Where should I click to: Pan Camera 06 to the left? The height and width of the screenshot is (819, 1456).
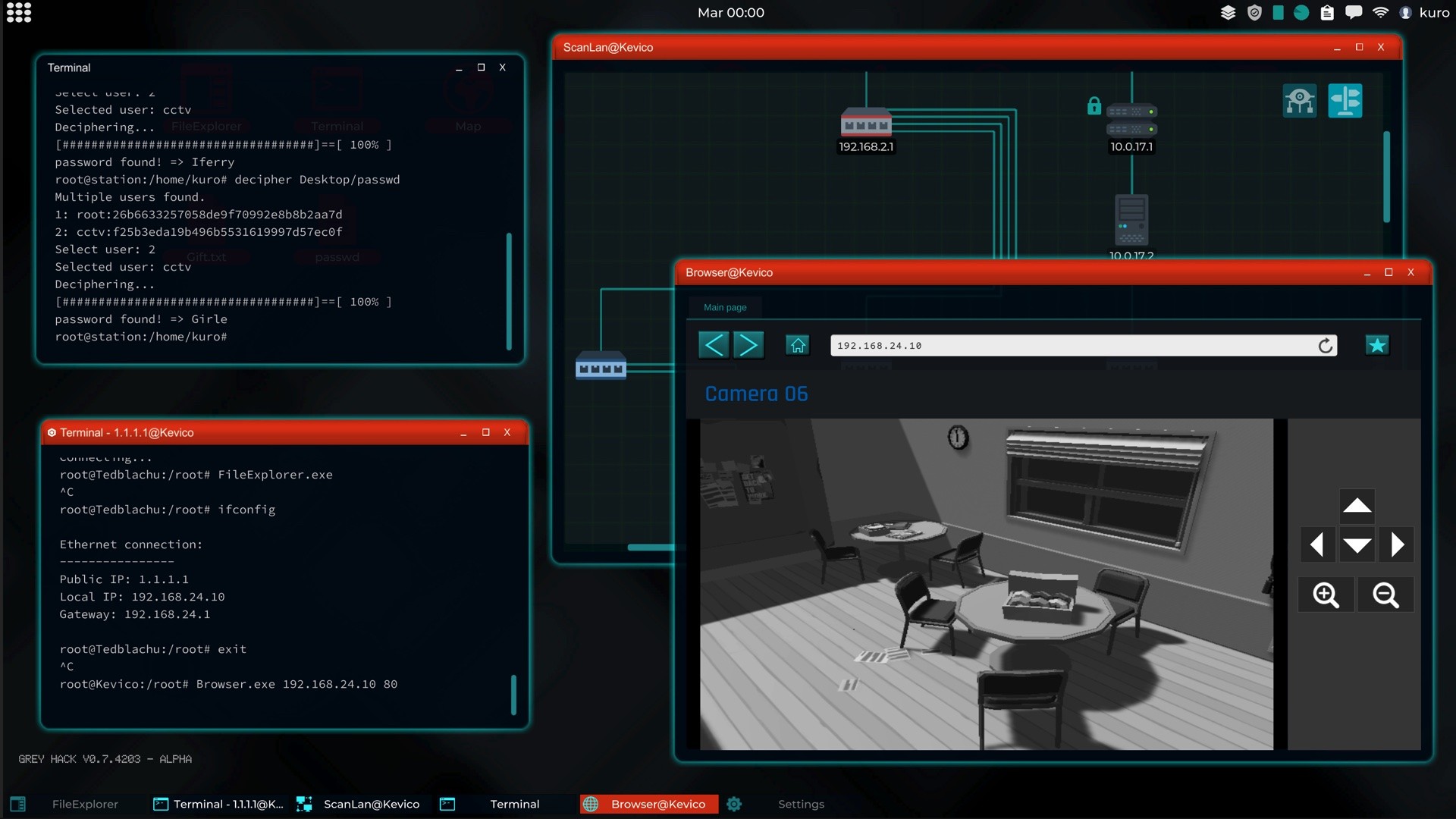point(1316,544)
